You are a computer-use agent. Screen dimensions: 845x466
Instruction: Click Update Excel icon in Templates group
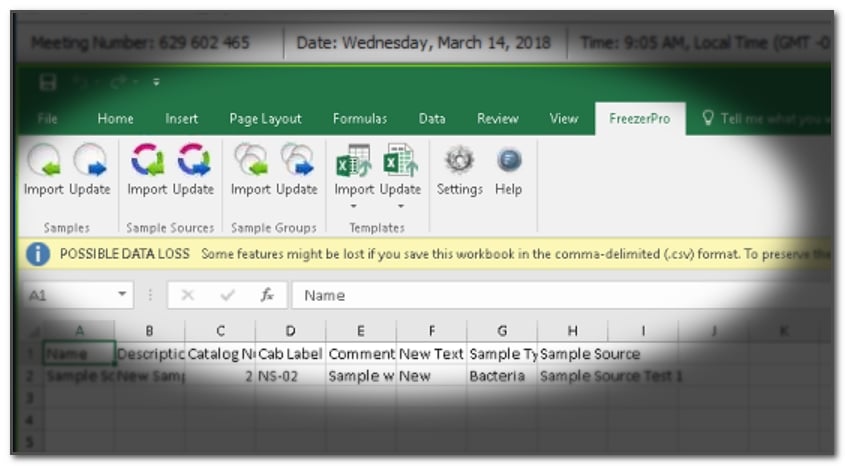point(400,160)
